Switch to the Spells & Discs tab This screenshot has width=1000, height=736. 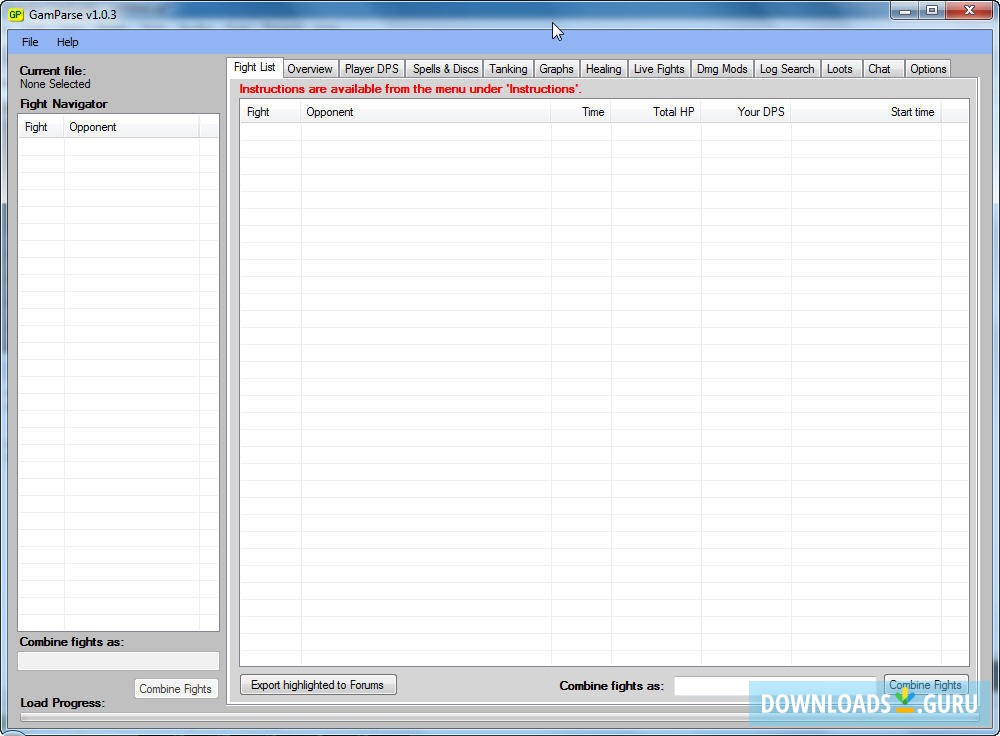pos(445,69)
